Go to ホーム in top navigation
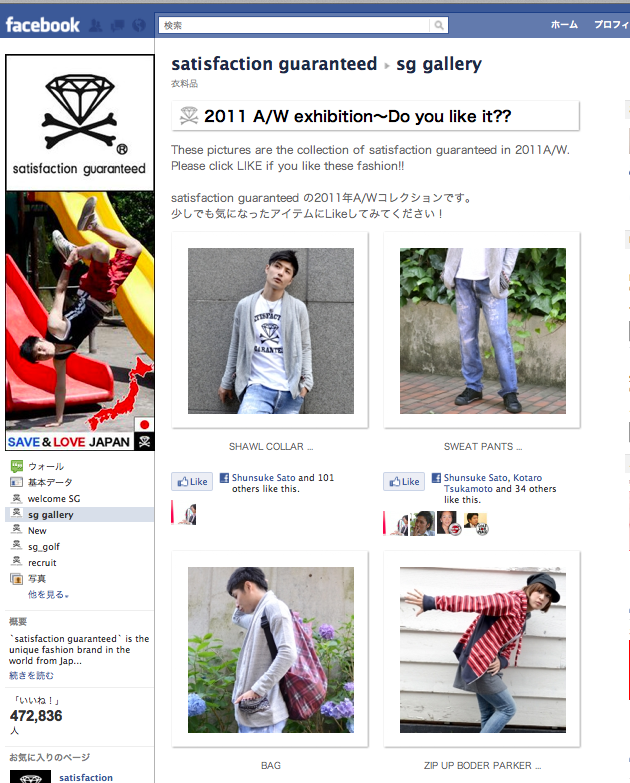Viewport: 630px width, 783px height. click(x=564, y=24)
